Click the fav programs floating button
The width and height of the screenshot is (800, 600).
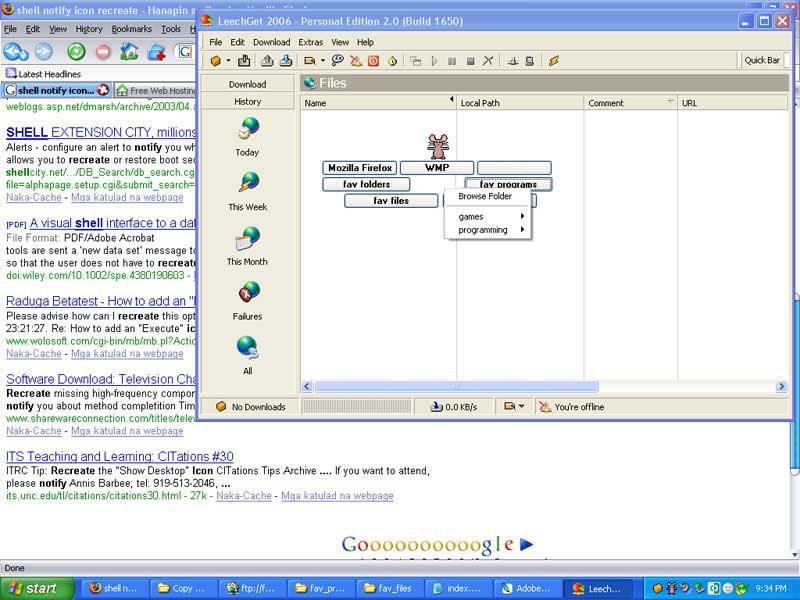click(x=508, y=184)
